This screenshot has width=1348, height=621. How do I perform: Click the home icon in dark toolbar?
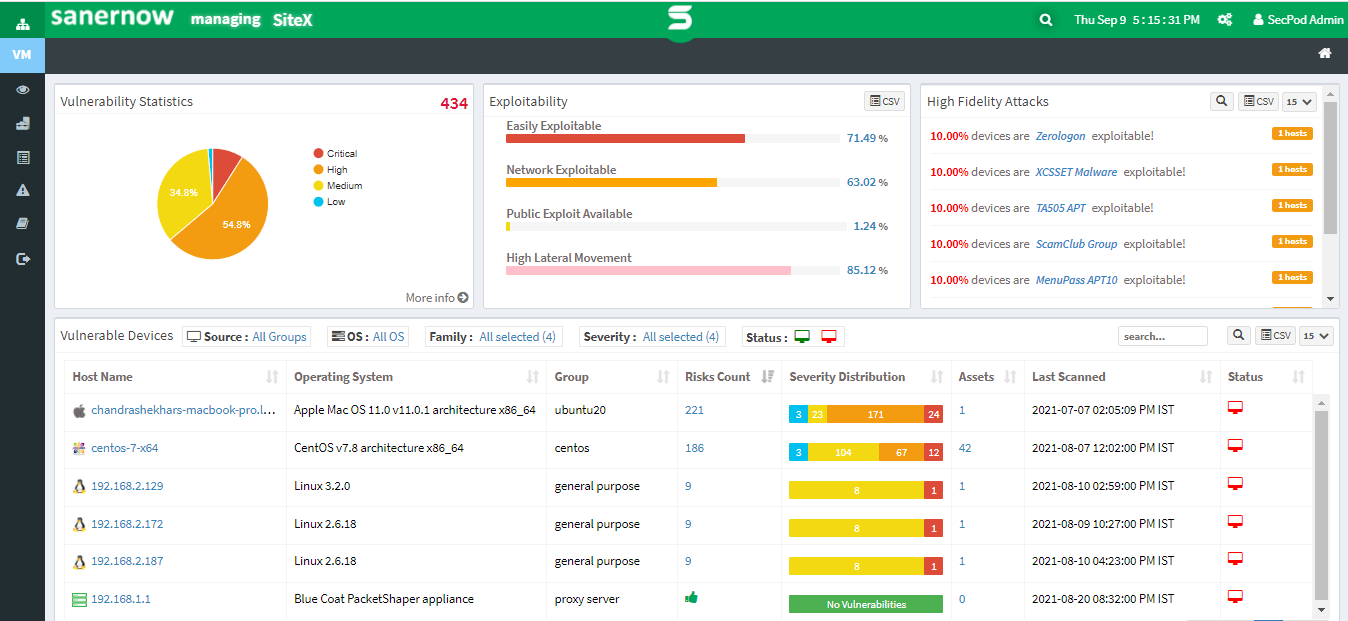(1325, 53)
